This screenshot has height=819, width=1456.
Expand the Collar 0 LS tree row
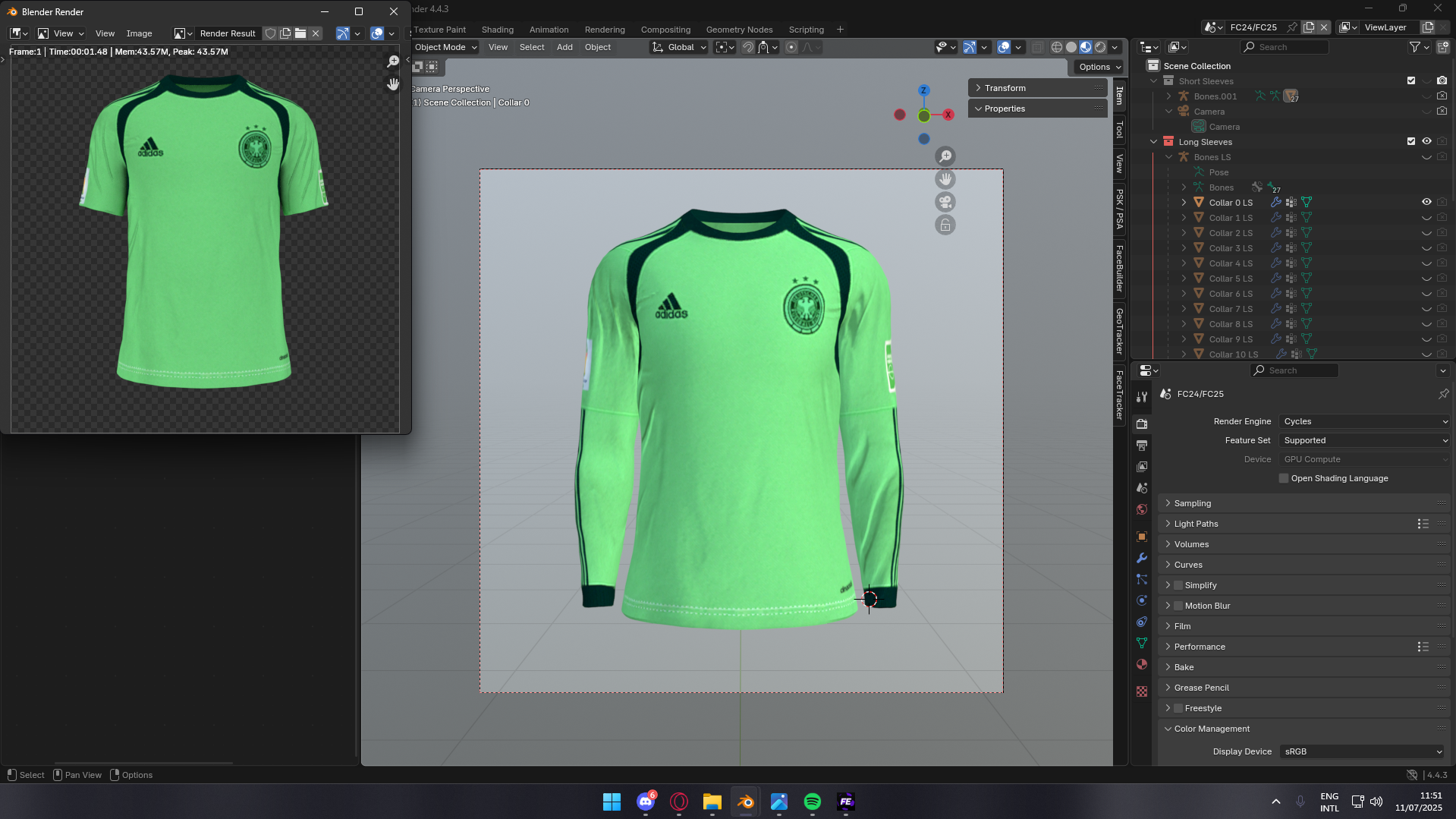(x=1184, y=203)
